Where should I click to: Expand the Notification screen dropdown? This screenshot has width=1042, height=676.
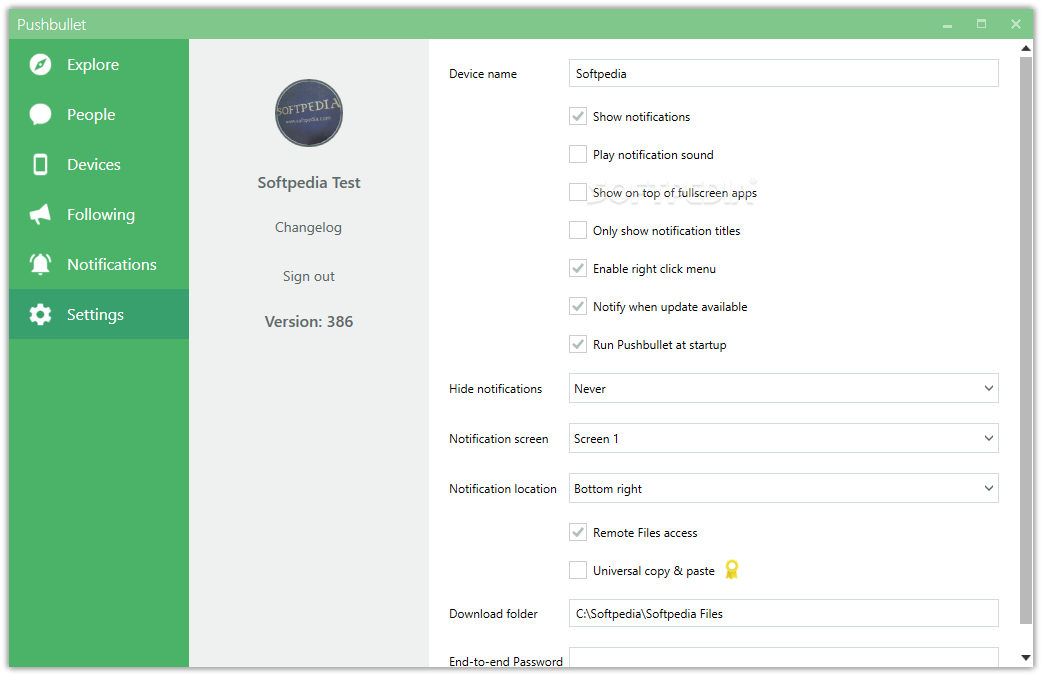(x=783, y=438)
